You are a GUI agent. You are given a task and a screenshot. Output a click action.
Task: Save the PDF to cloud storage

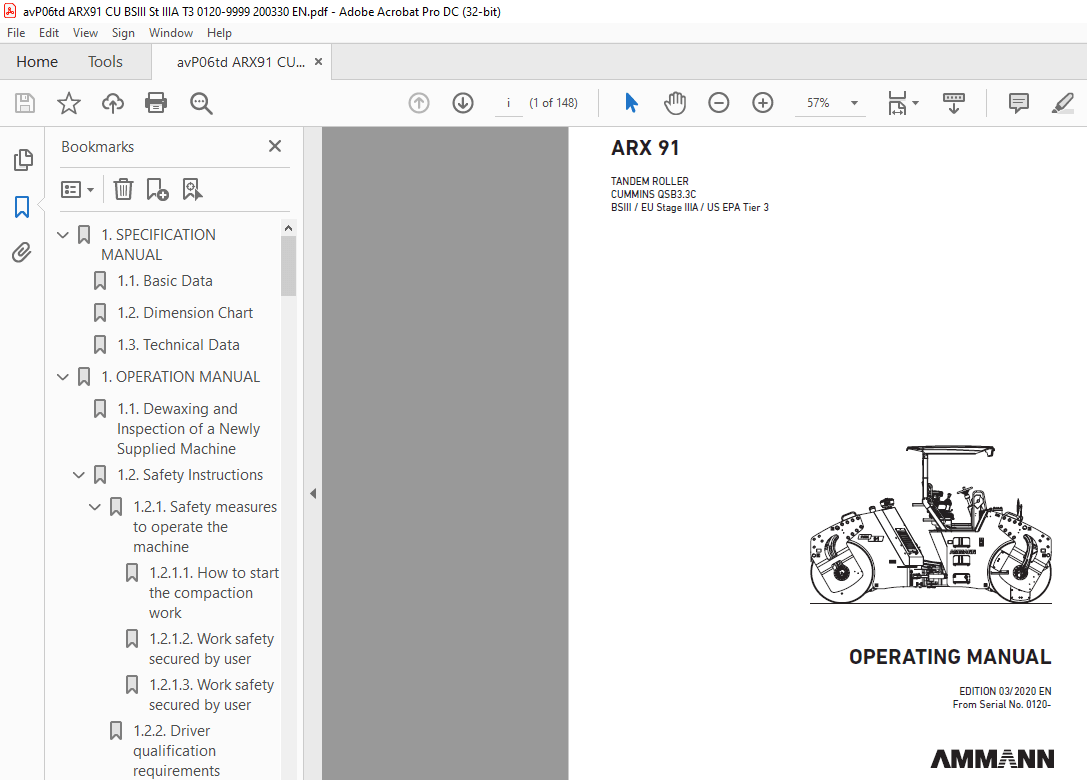point(112,102)
